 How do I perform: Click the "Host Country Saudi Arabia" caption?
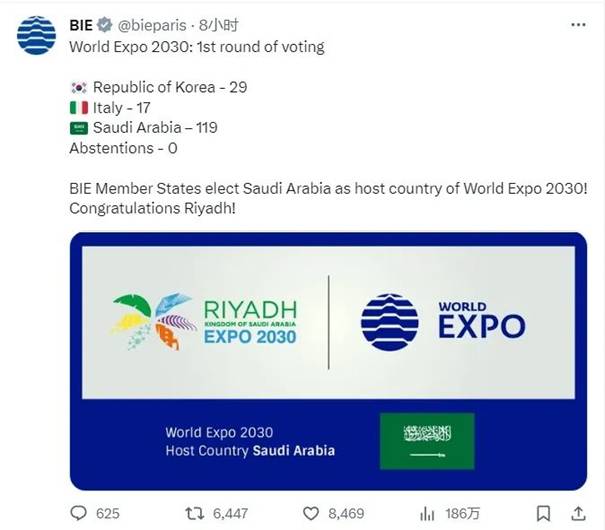pos(250,451)
